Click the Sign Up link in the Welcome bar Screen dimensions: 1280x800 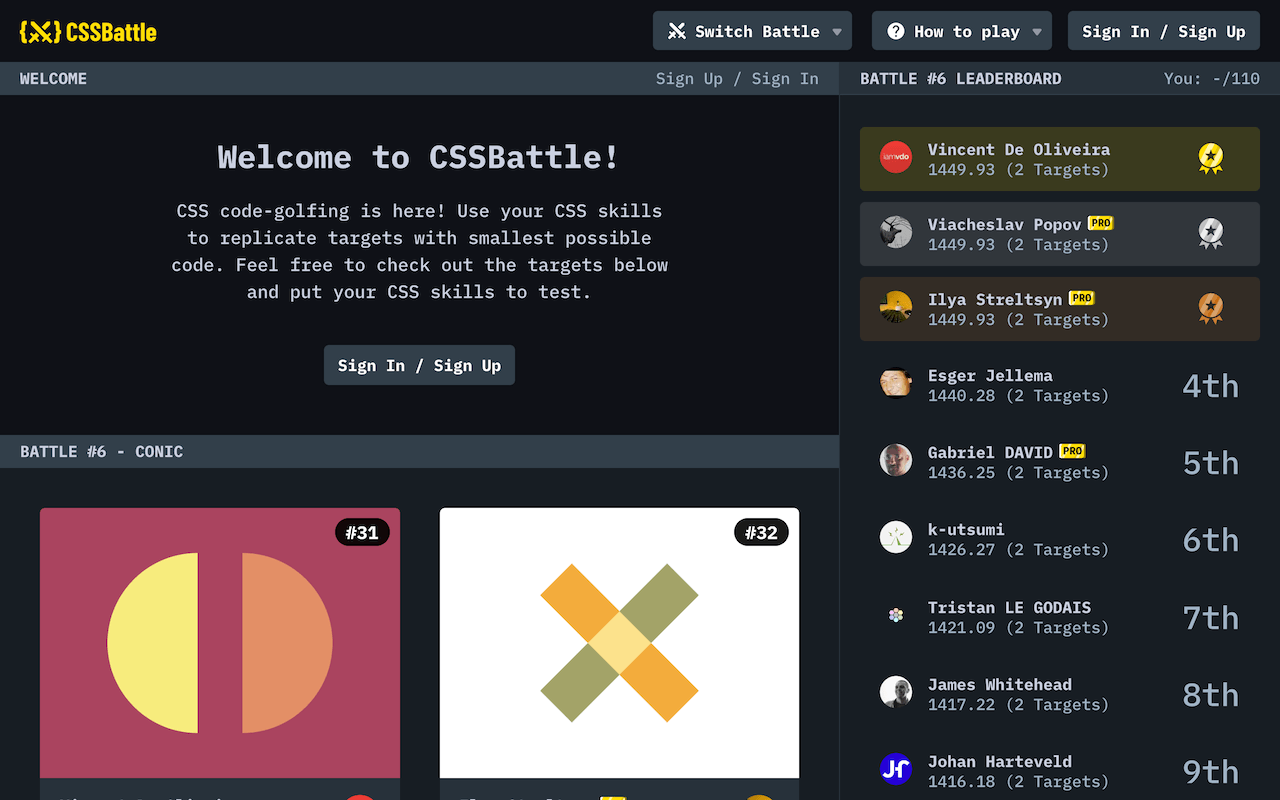[x=689, y=78]
